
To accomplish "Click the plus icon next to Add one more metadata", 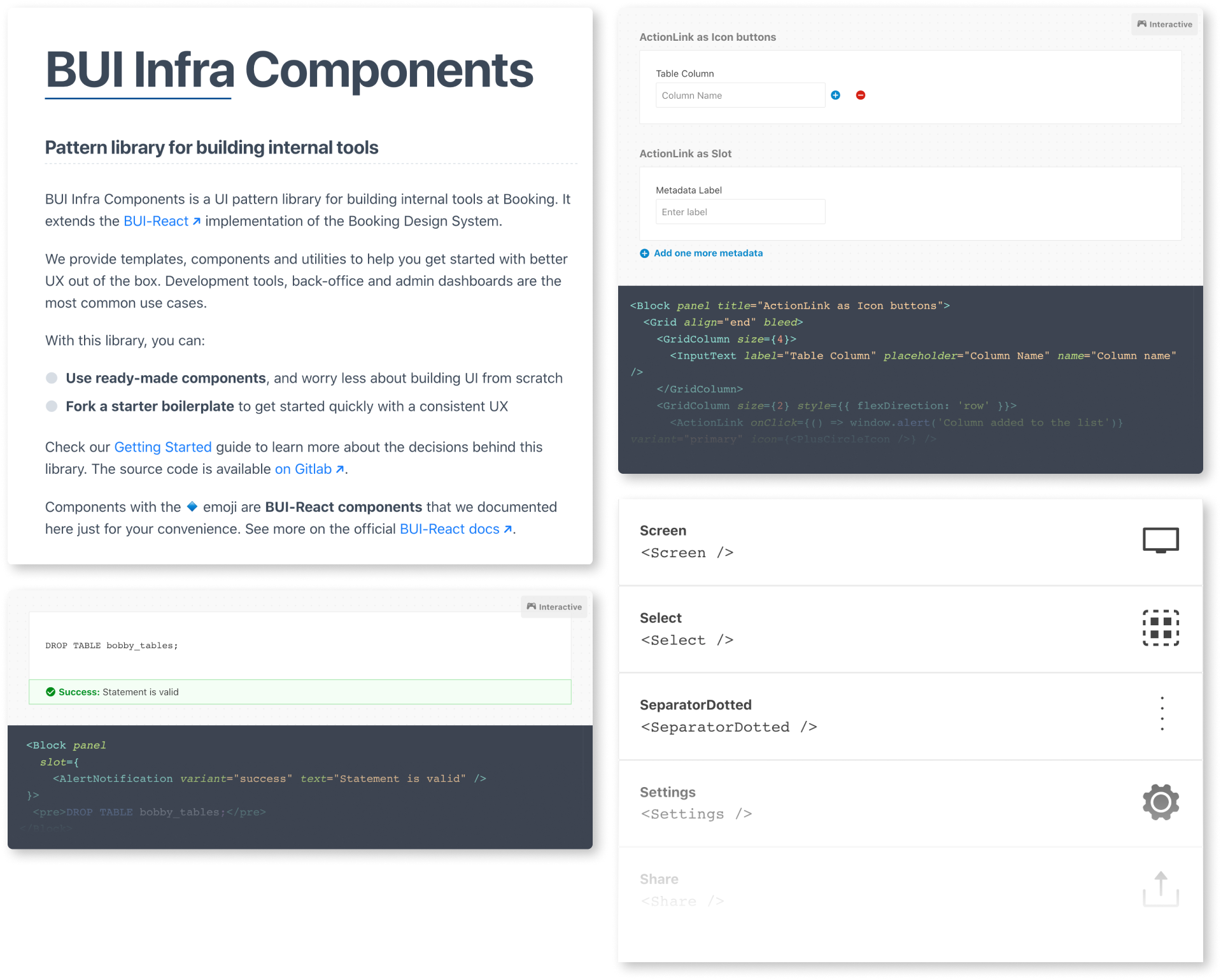I will pyautogui.click(x=644, y=253).
